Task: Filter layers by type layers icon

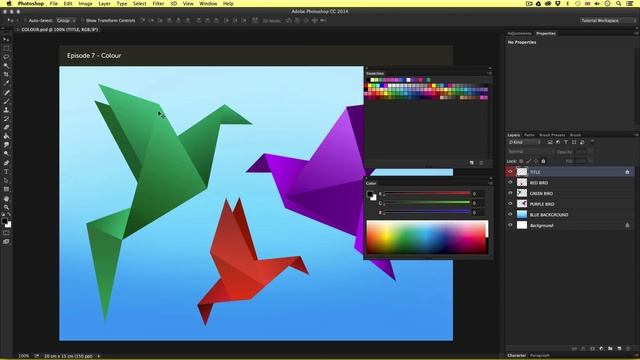Action: pos(566,142)
